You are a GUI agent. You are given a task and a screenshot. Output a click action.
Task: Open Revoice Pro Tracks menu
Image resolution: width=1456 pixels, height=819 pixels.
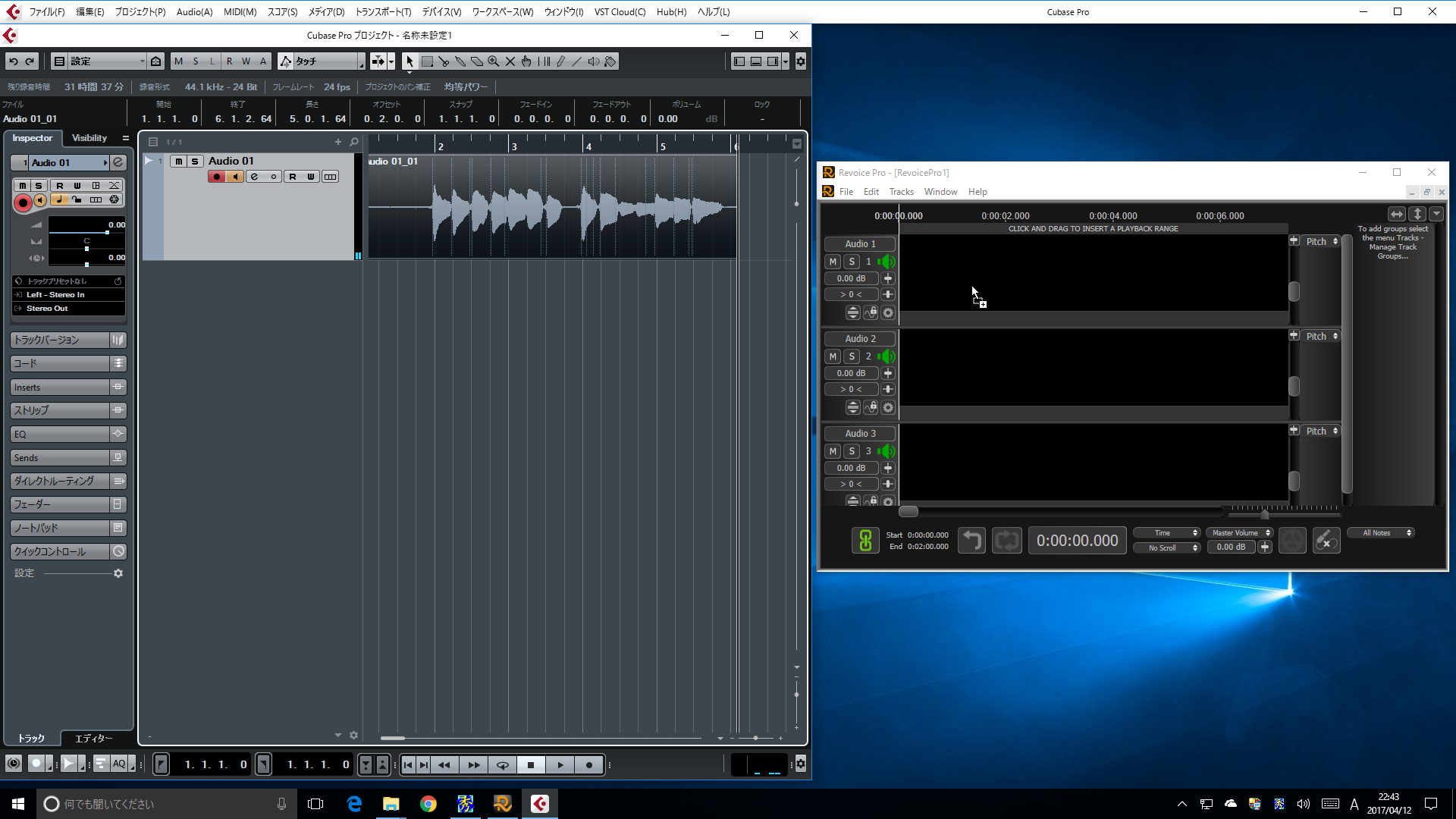(x=901, y=192)
